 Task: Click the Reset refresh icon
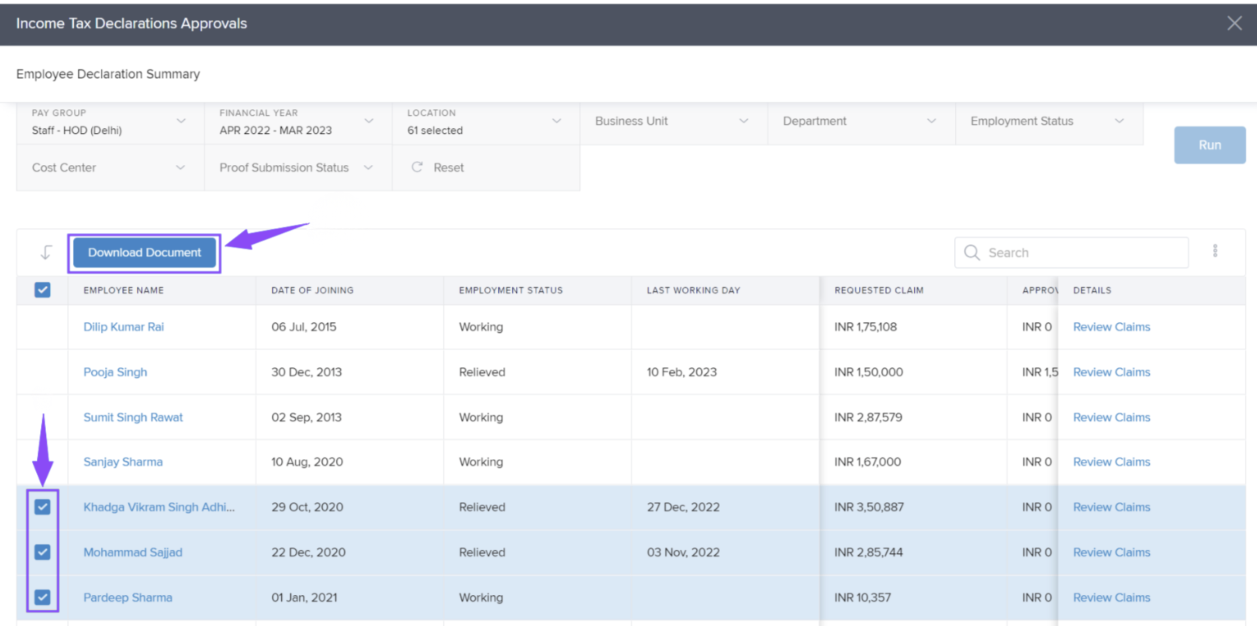417,168
